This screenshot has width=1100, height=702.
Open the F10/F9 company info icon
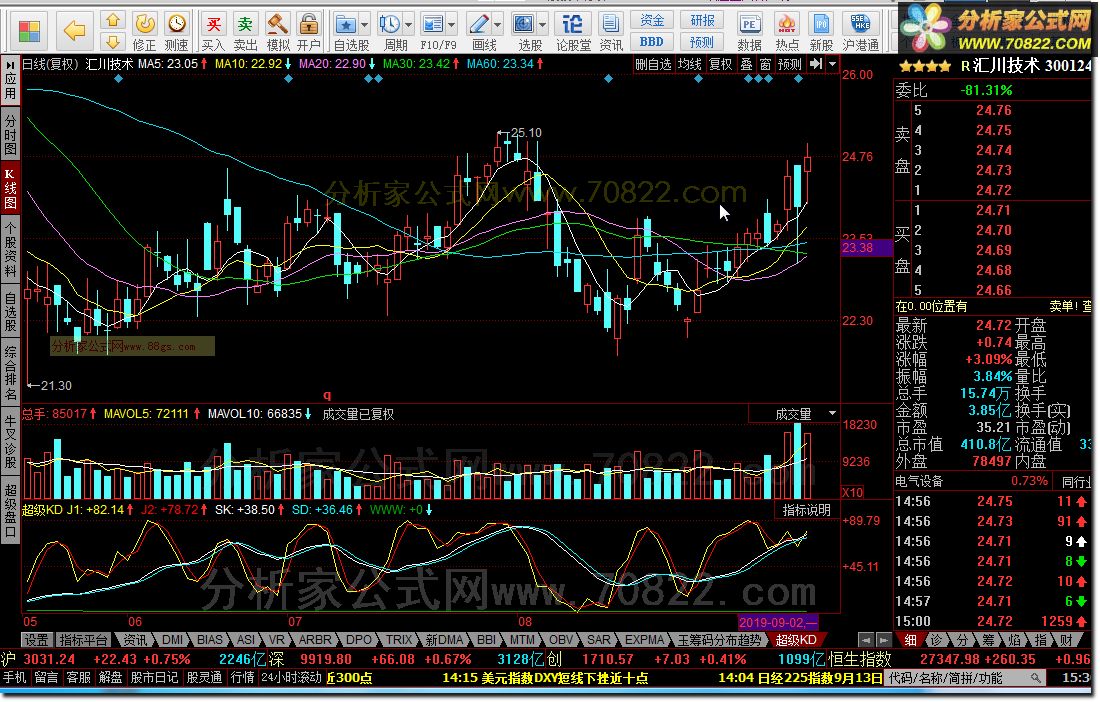point(432,25)
